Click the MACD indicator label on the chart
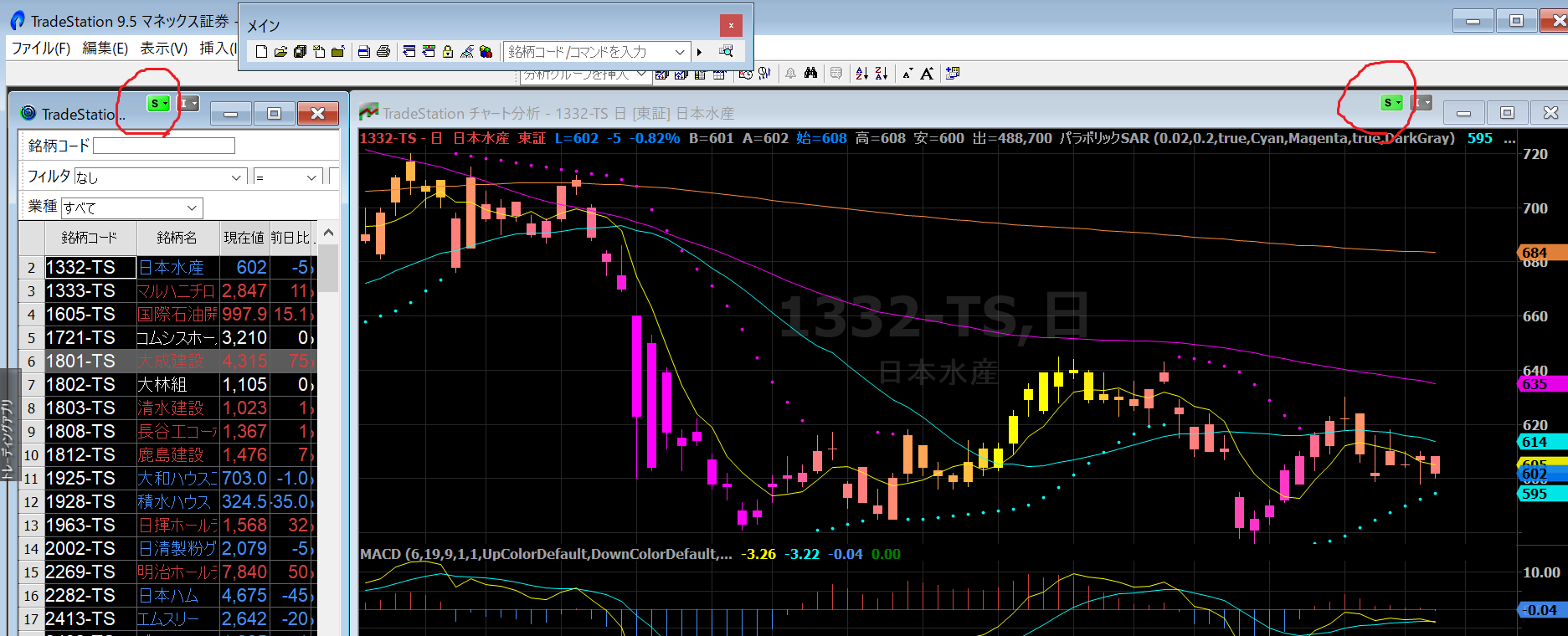The image size is (1568, 636). click(546, 554)
